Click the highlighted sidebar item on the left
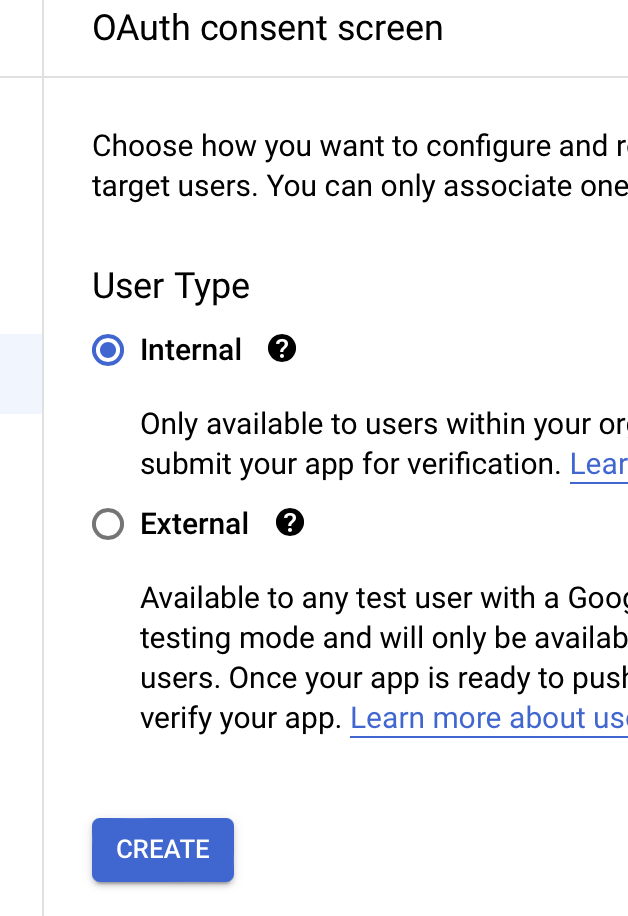628x916 pixels. 20,375
